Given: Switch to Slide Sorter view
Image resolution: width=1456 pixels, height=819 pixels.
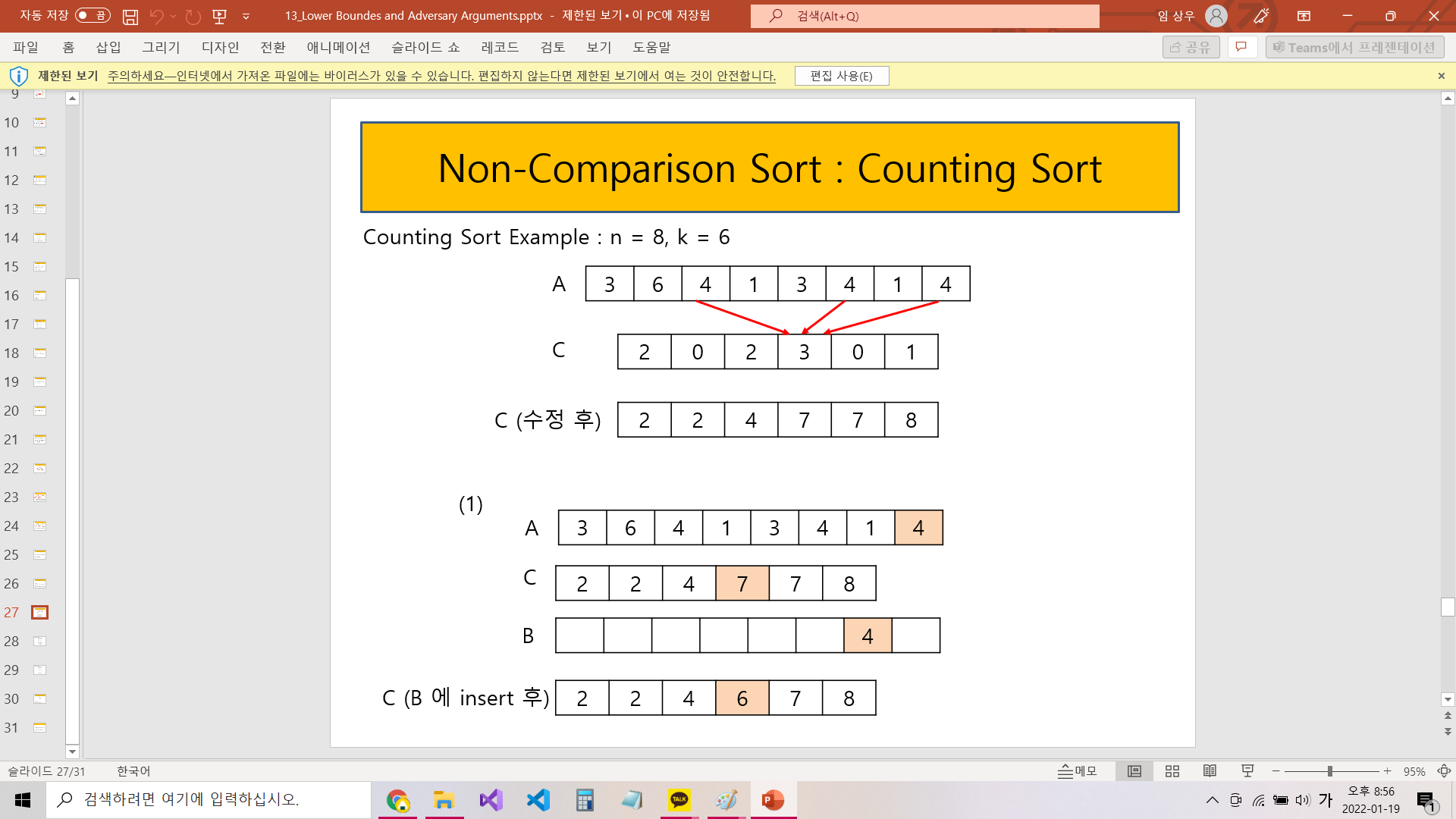Looking at the screenshot, I should [x=1172, y=771].
